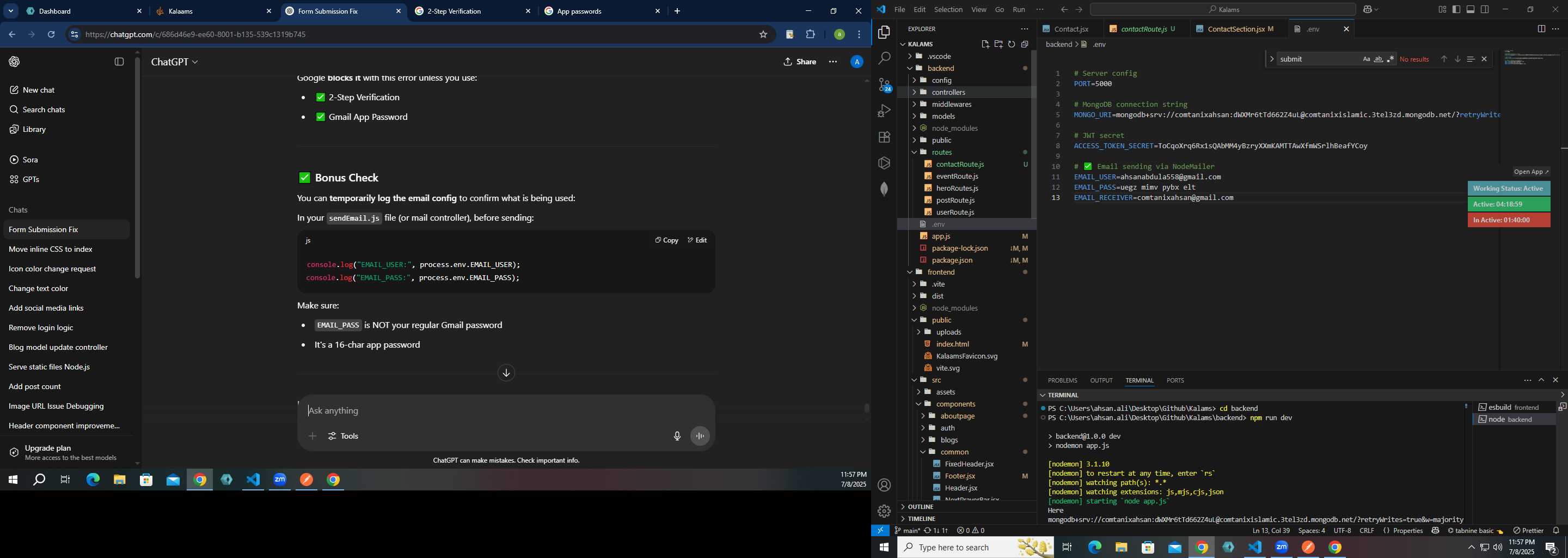
Task: Click the Windows taskbar search box
Action: click(976, 548)
